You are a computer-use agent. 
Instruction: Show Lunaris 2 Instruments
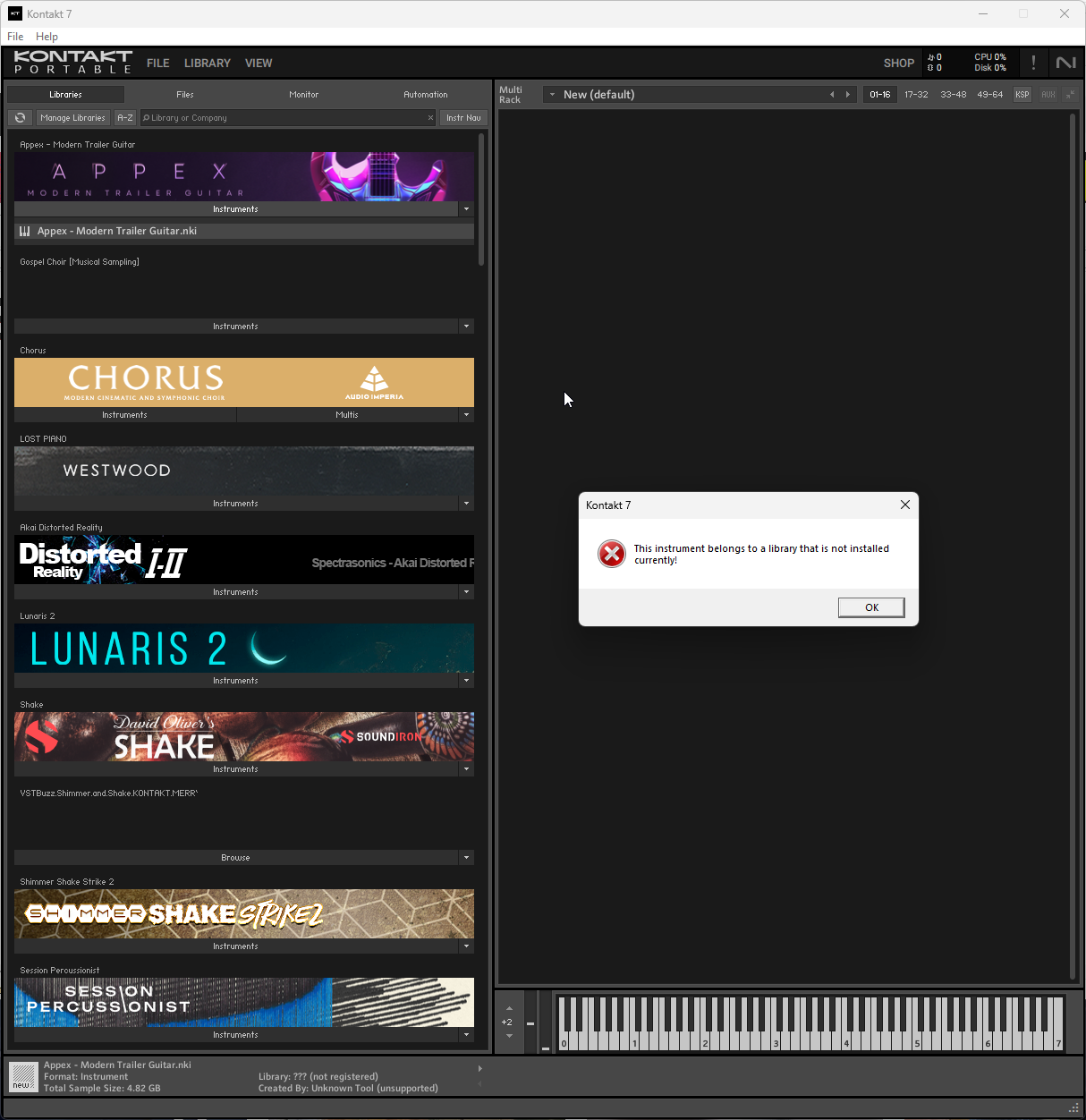click(236, 680)
